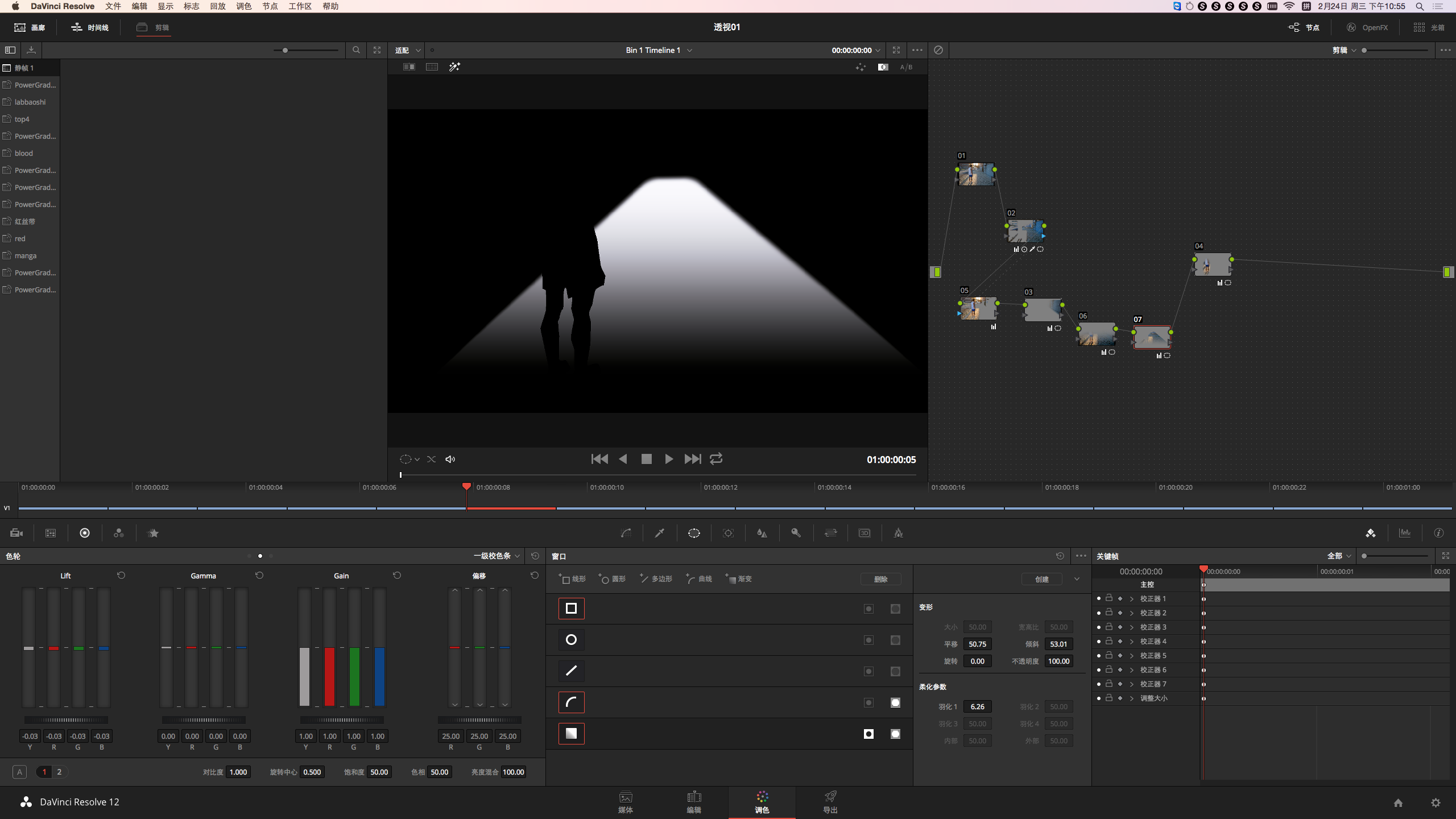Toggle the linear window mask button

895,609
